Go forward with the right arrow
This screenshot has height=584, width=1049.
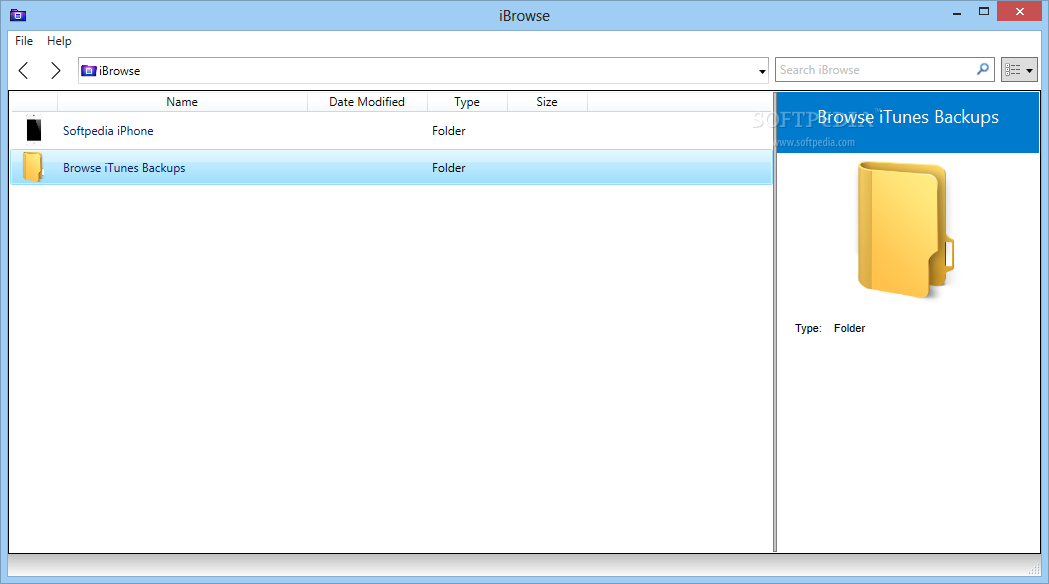click(56, 70)
